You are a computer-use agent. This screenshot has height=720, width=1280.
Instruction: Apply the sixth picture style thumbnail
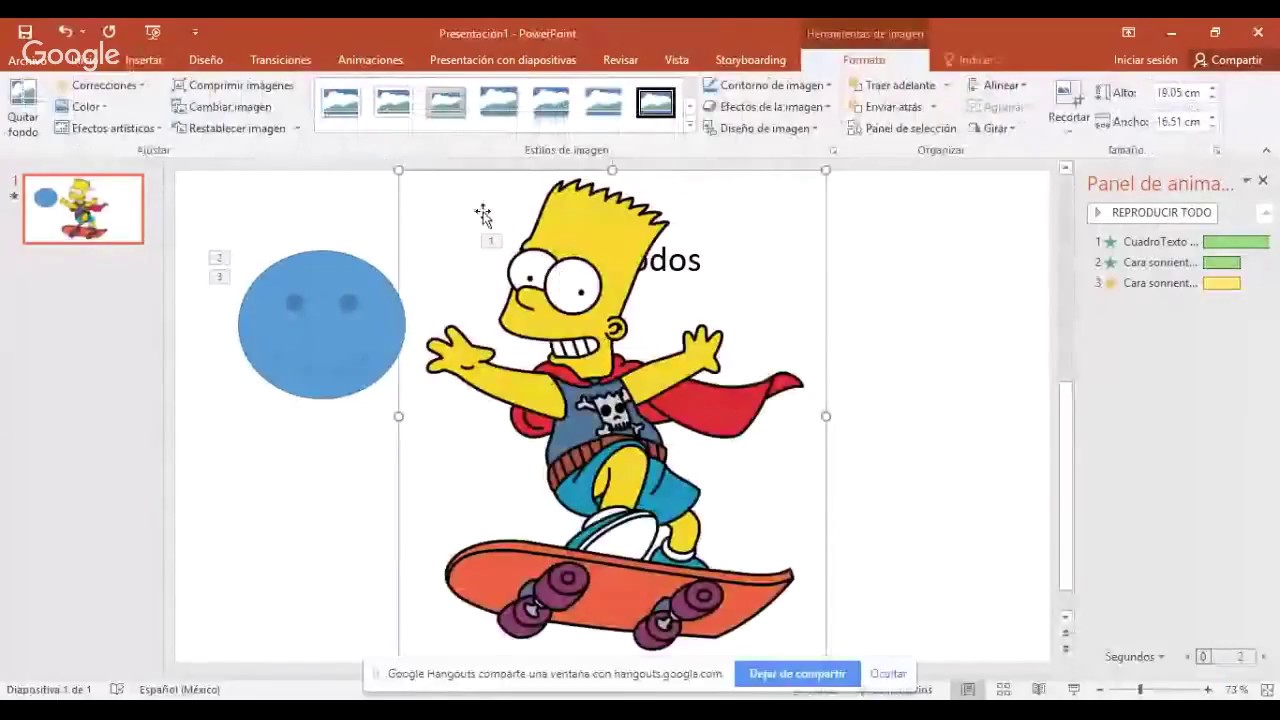pyautogui.click(x=603, y=102)
